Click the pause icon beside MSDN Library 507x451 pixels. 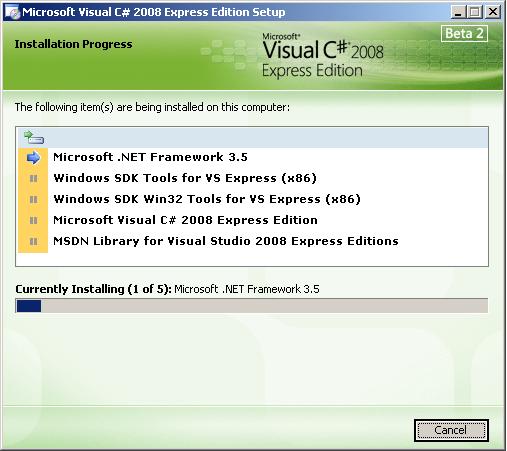(33, 241)
